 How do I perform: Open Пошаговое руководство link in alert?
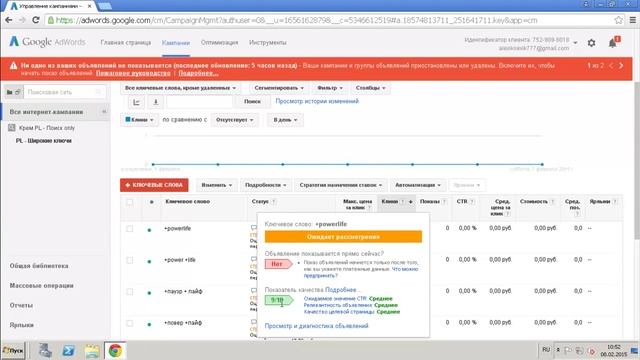coord(133,73)
